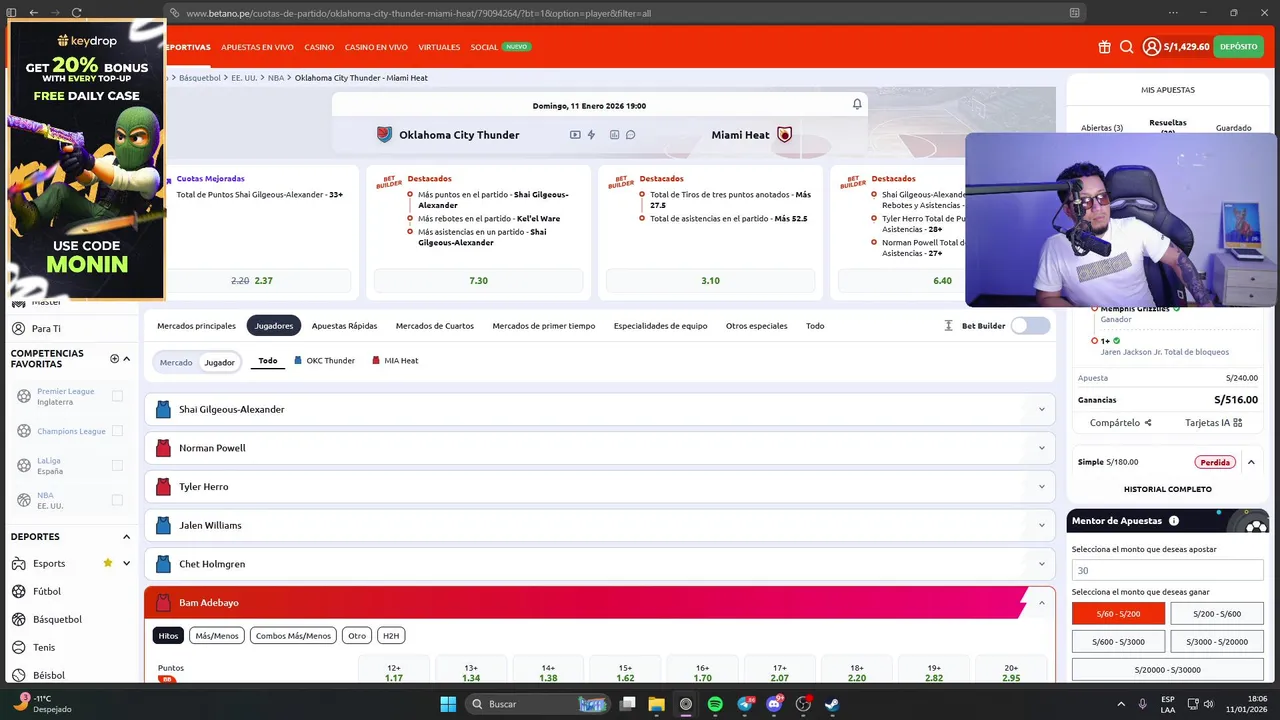The height and width of the screenshot is (720, 1280).
Task: Go to Apuestas en Vivo menu
Action: coord(257,47)
